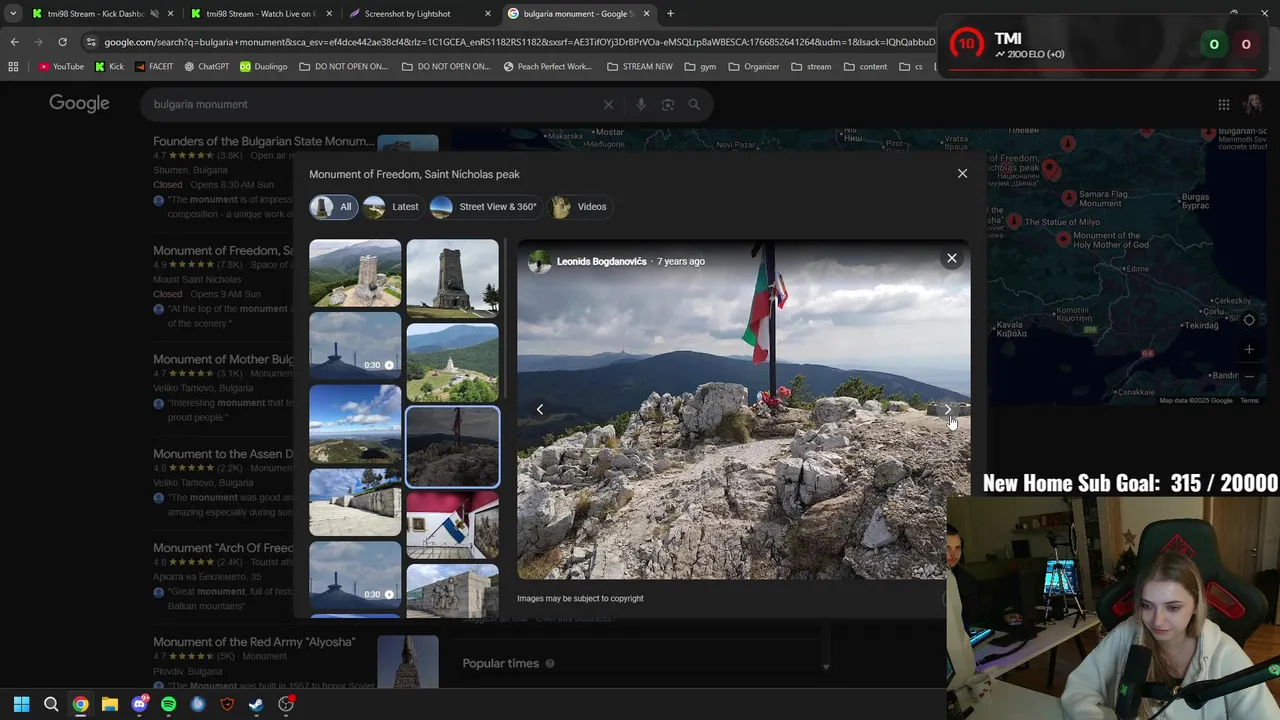Open Monument Arch Of Freedom result
Image resolution: width=1280 pixels, height=720 pixels.
click(223, 548)
